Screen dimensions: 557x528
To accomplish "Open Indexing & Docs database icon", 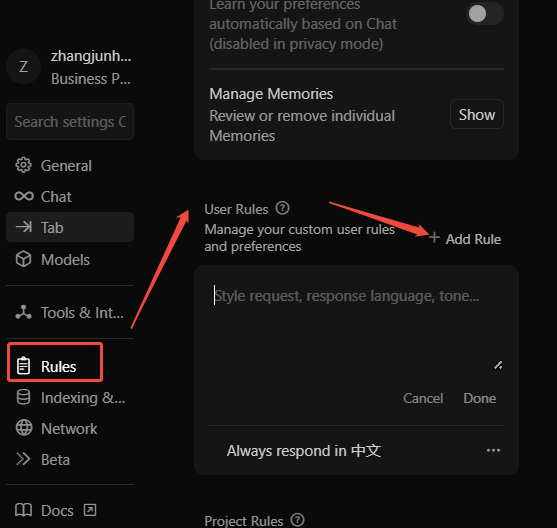I will coord(23,397).
